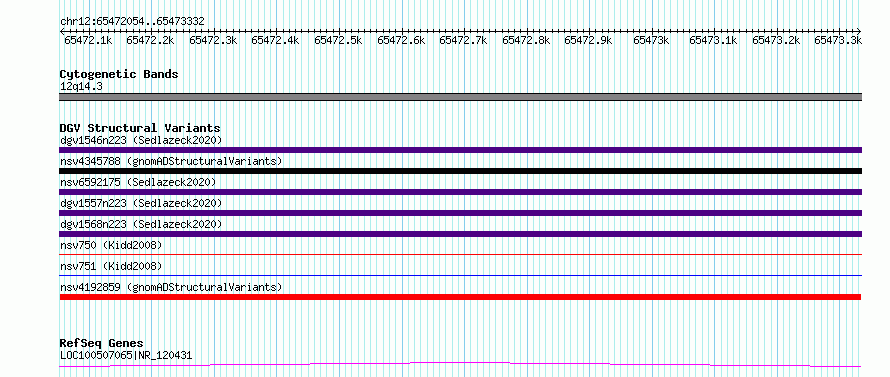890x377 pixels.
Task: Select the purple nsv6592175 variant bar
Action: pos(460,192)
